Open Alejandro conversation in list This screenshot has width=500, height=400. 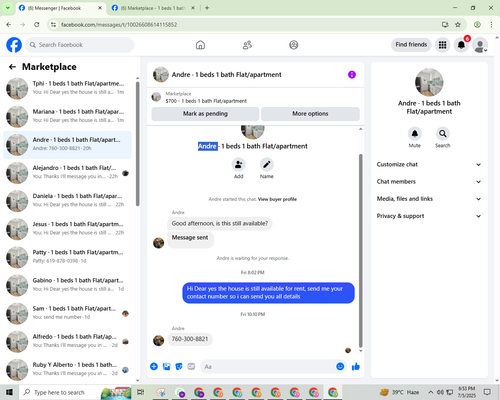[x=67, y=173]
